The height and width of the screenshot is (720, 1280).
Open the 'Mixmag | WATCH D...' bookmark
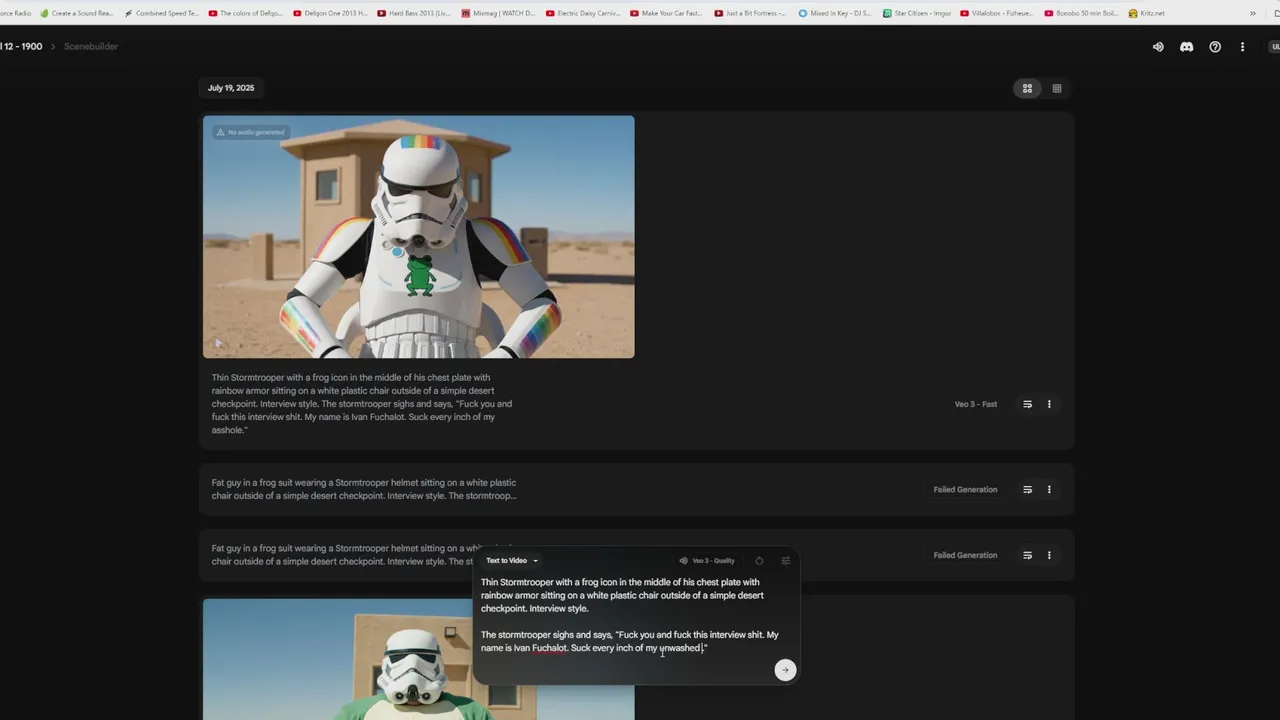click(x=498, y=13)
